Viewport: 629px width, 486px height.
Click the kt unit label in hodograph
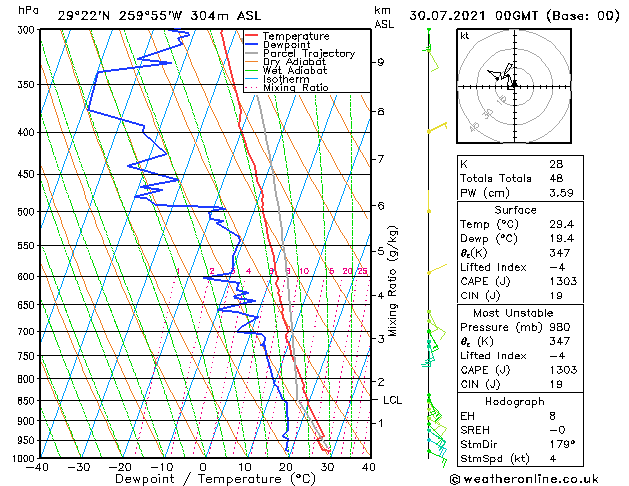[465, 36]
